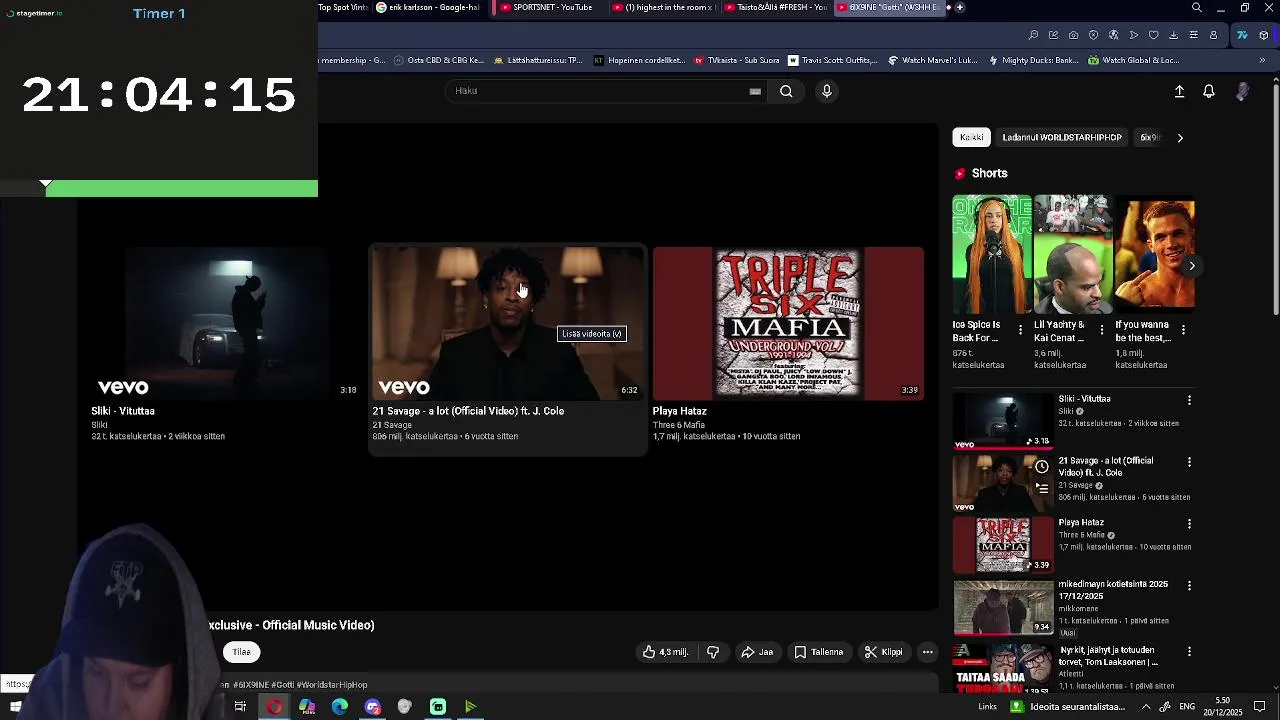
Task: Open Travis Scott Outfits bookmark
Action: click(x=833, y=60)
